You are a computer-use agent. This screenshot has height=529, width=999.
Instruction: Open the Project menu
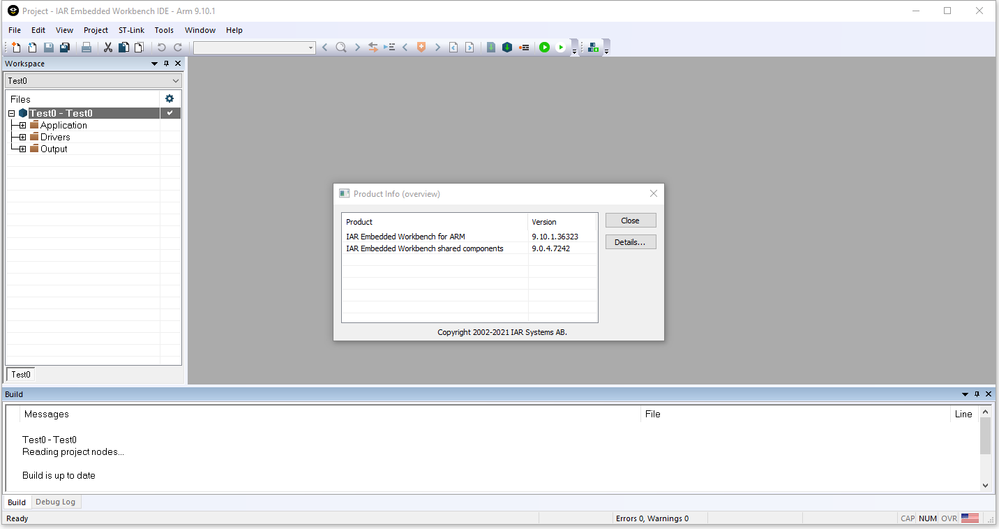tap(96, 30)
